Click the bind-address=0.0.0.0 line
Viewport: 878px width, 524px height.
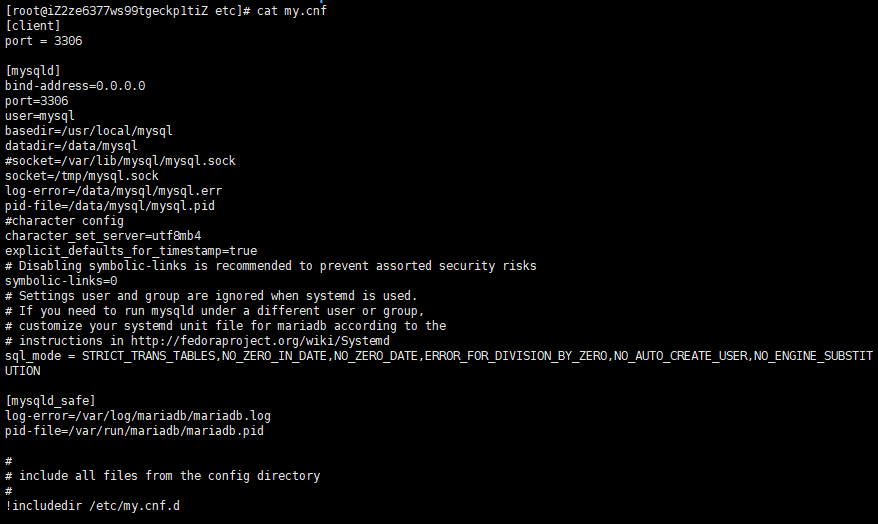coord(75,86)
